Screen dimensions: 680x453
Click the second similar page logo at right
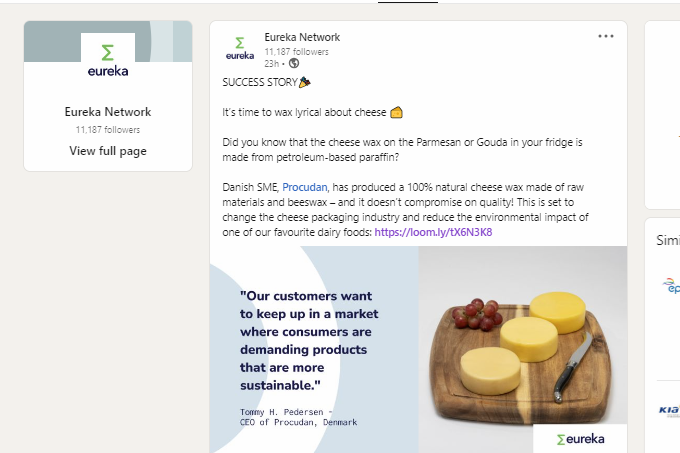point(670,409)
